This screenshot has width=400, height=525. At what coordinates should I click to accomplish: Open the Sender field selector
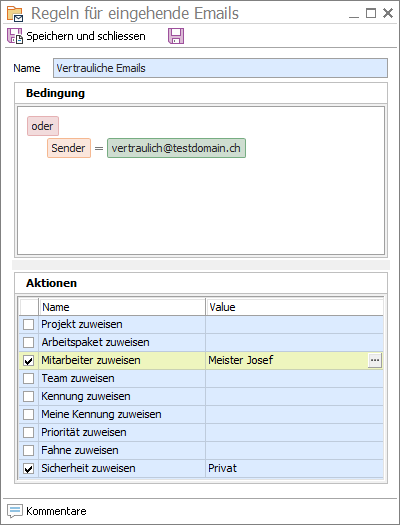point(69,148)
